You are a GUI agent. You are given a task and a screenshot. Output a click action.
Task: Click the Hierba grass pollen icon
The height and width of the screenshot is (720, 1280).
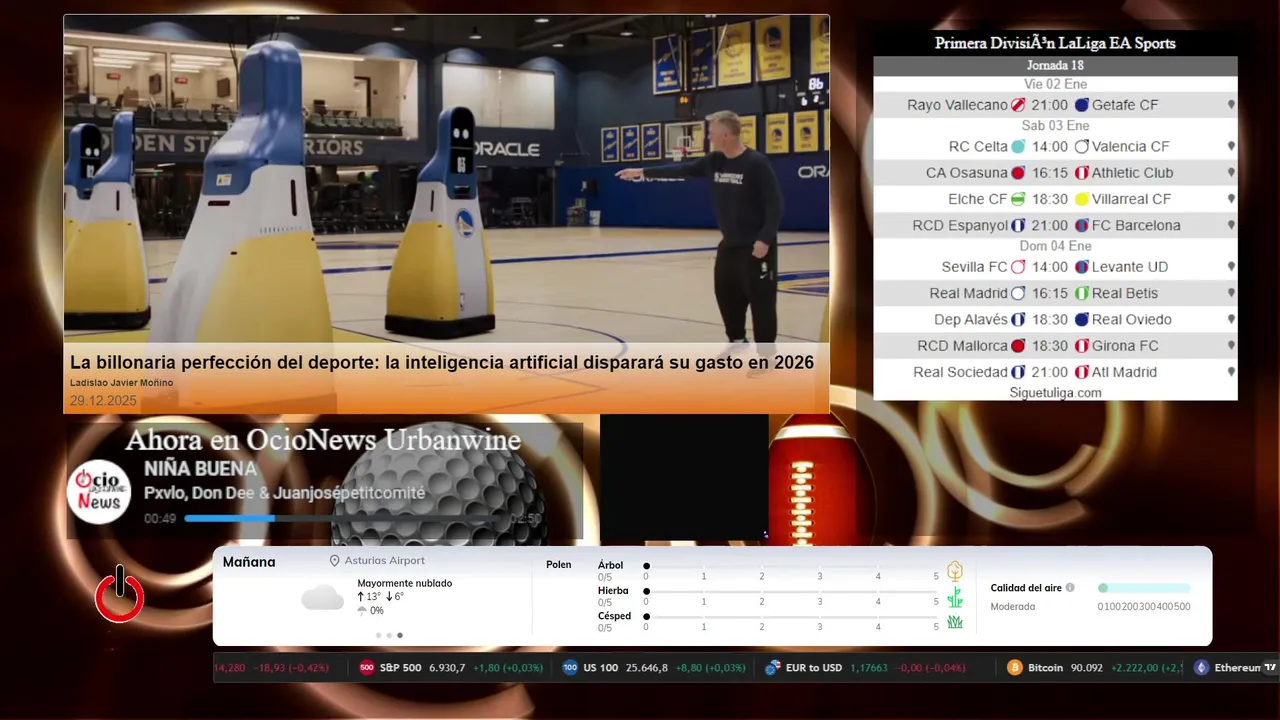955,597
